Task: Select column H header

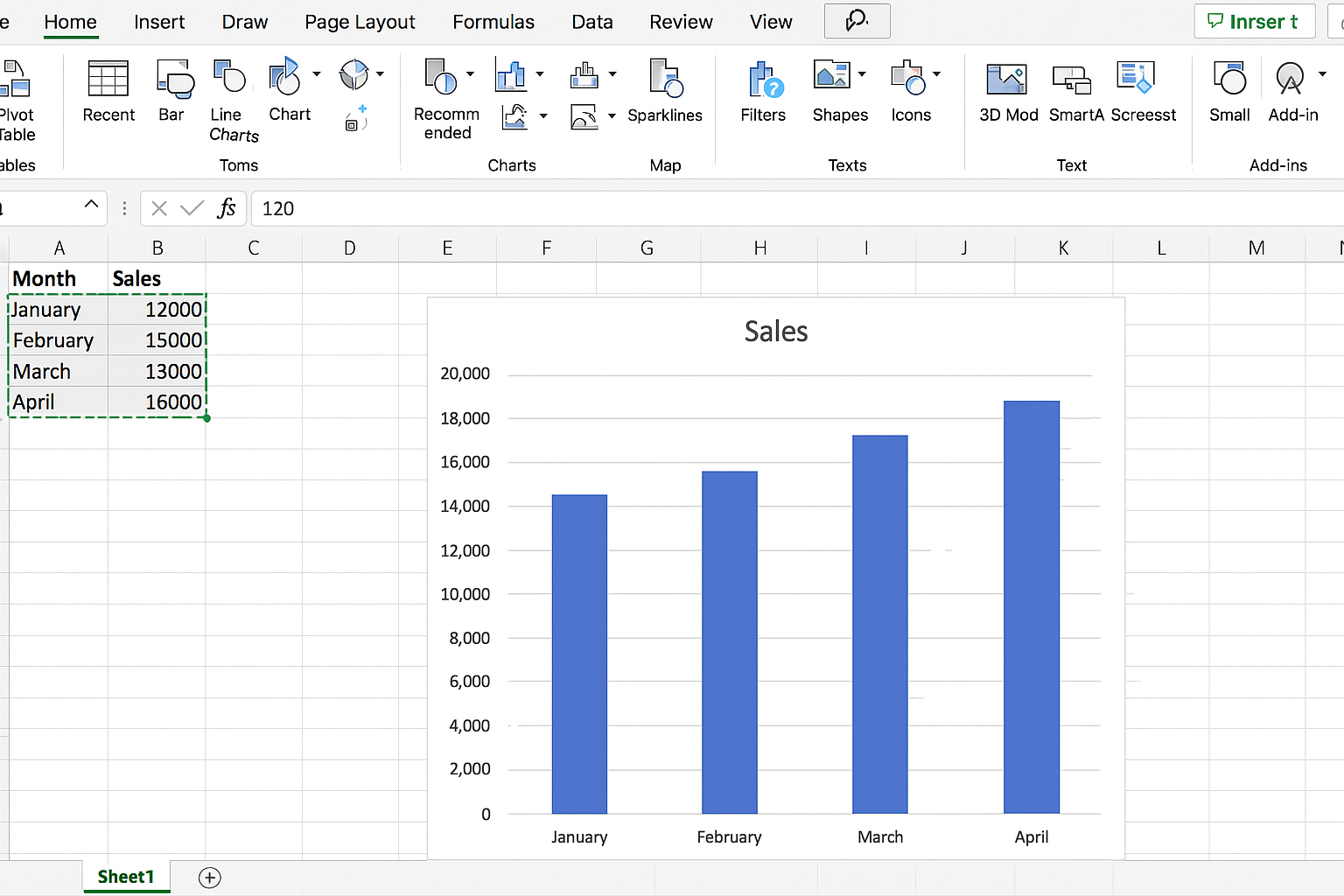Action: [x=759, y=248]
